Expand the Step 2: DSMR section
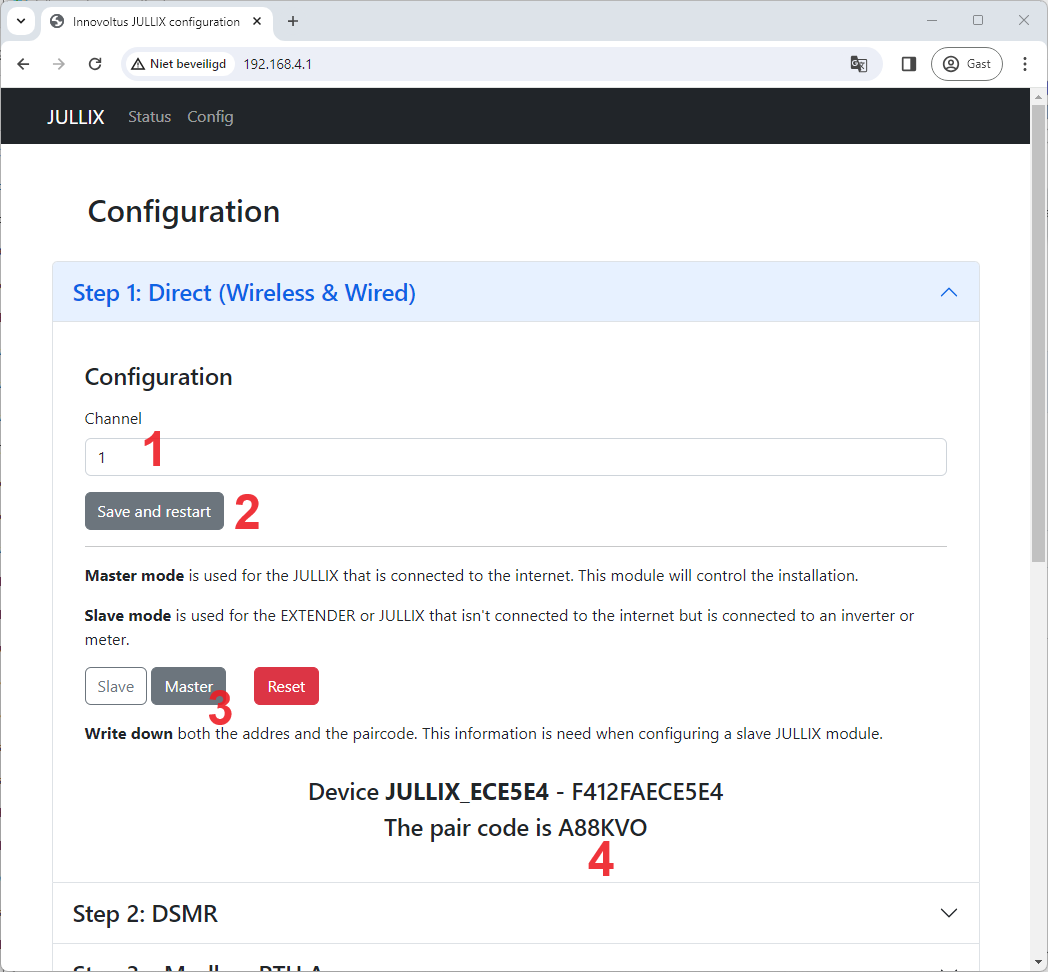The width and height of the screenshot is (1048, 972). click(x=515, y=913)
